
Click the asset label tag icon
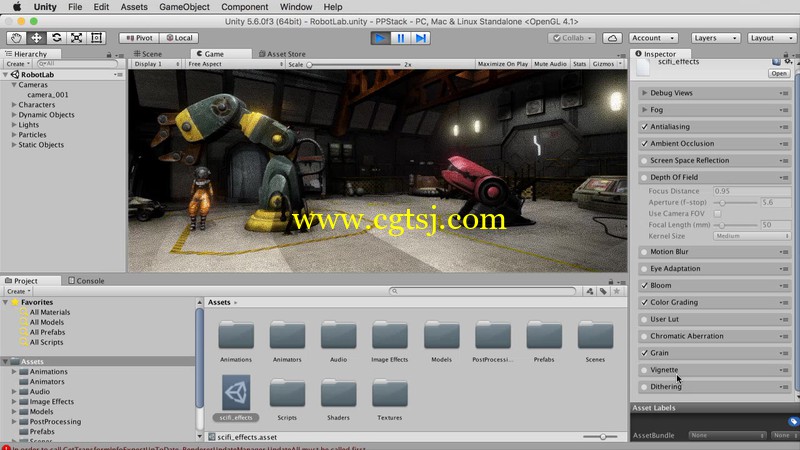coord(792,421)
